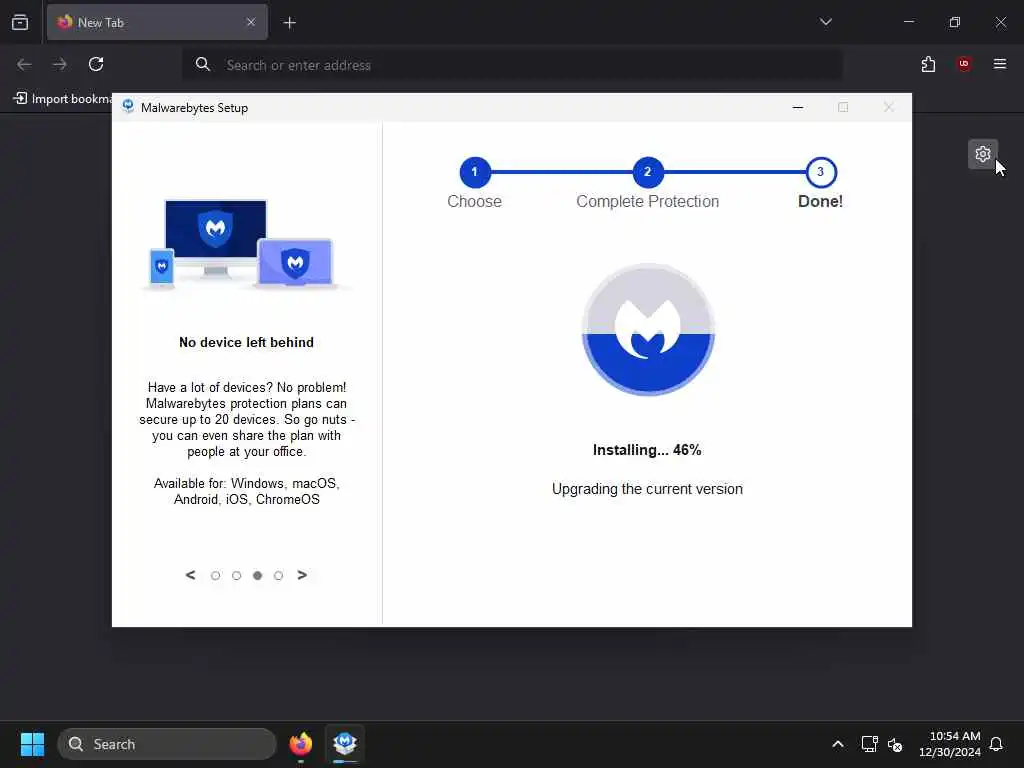Go back with the browser back arrow
The height and width of the screenshot is (768, 1024).
click(x=24, y=64)
